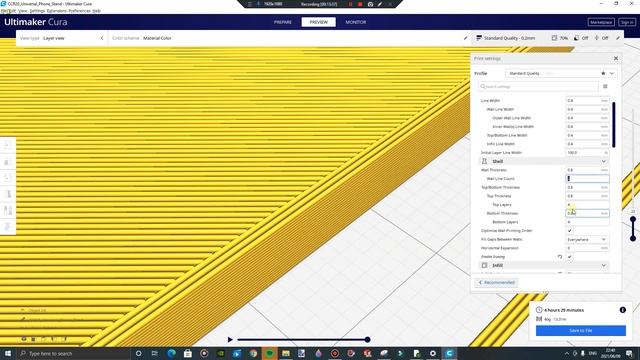Click into the Search settings field
The height and width of the screenshot is (360, 640).
pos(538,87)
